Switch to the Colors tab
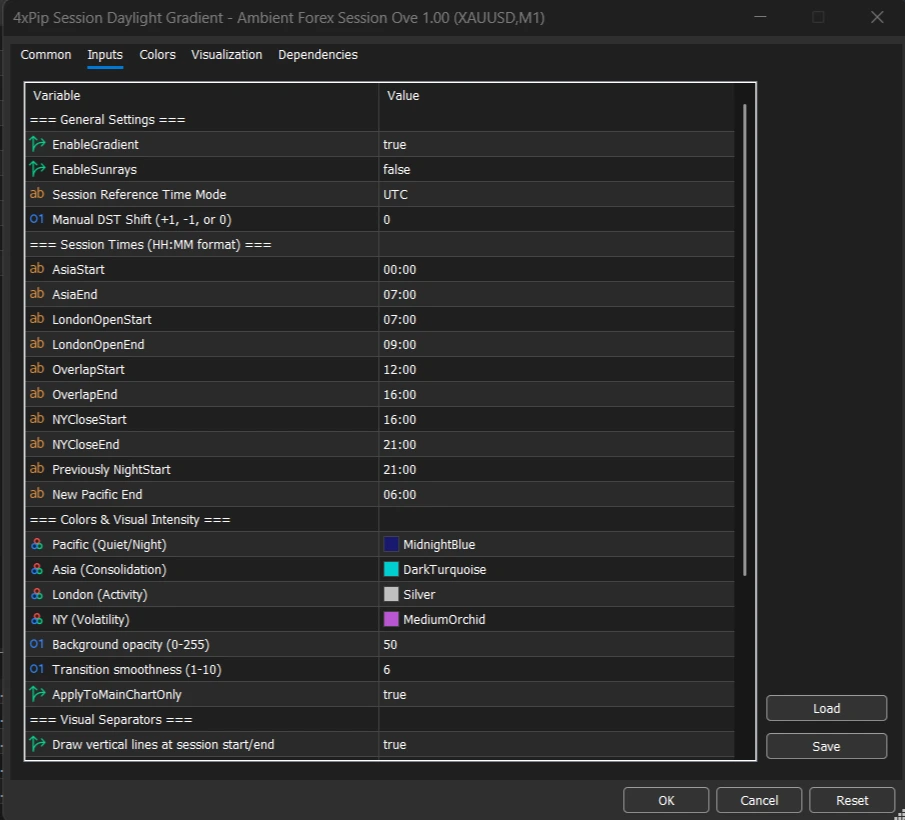This screenshot has width=905, height=820. [157, 55]
